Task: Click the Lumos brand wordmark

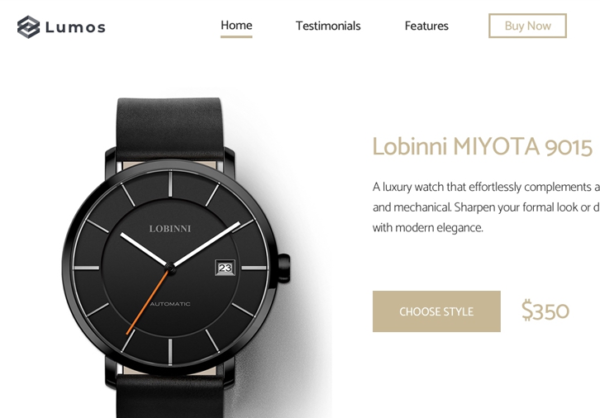Action: pyautogui.click(x=75, y=27)
